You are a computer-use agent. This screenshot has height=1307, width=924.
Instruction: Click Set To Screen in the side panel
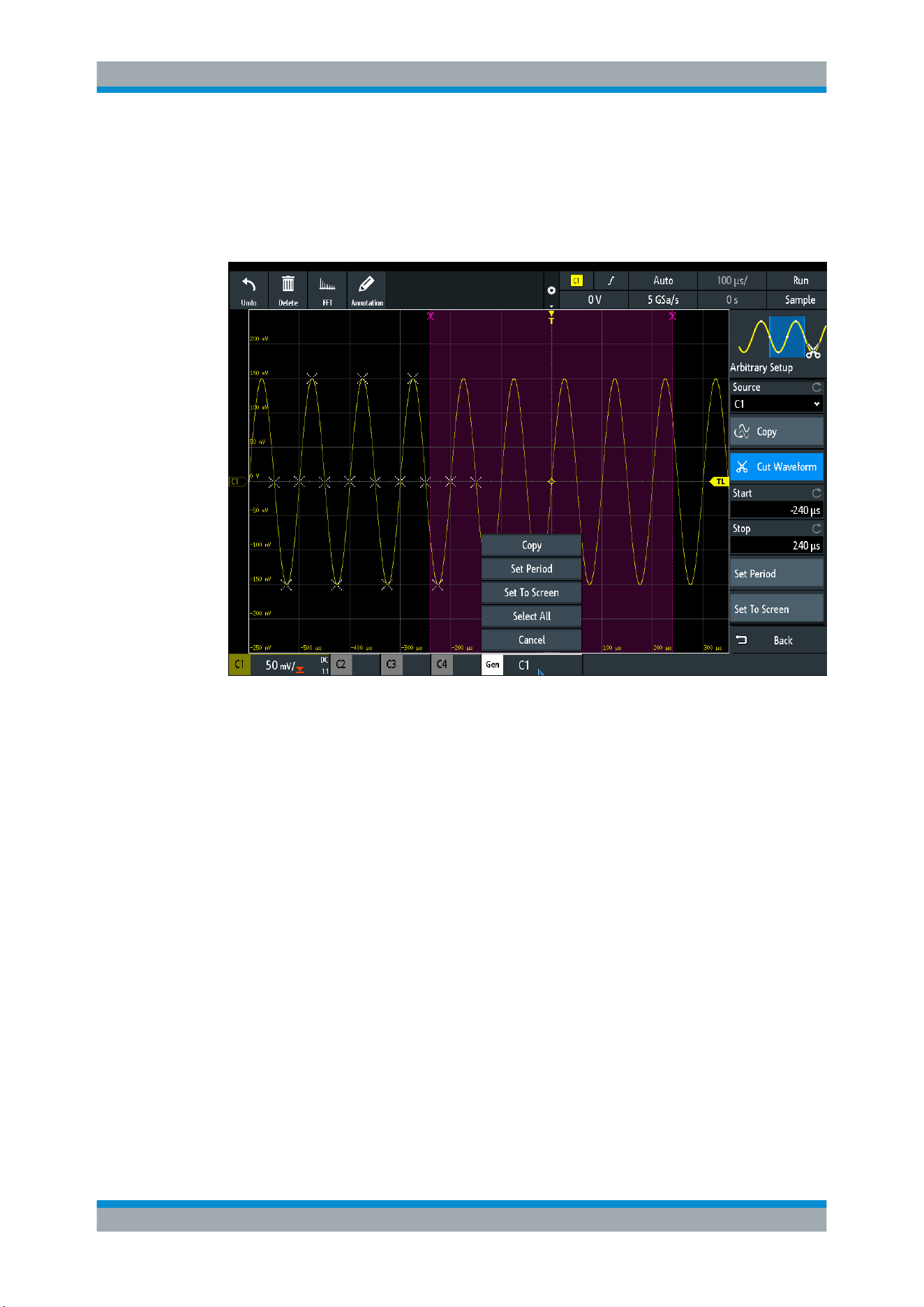click(777, 609)
